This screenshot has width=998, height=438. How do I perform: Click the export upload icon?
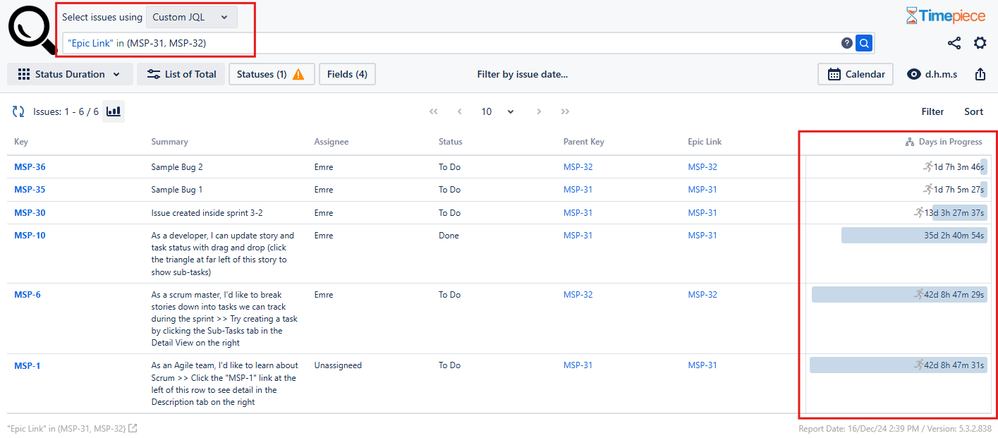(x=980, y=74)
